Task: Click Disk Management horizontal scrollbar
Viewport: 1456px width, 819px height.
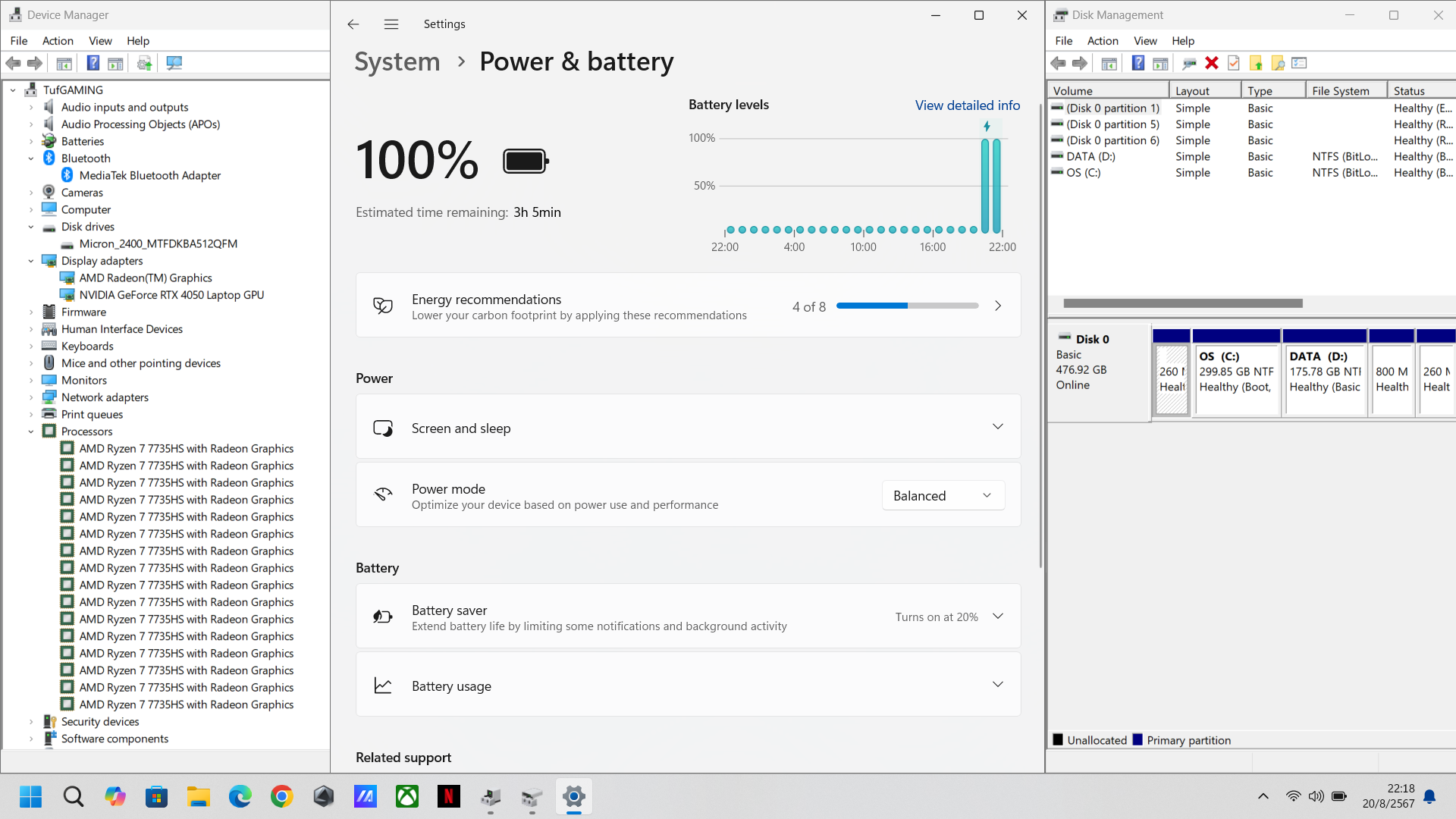Action: click(x=1183, y=303)
